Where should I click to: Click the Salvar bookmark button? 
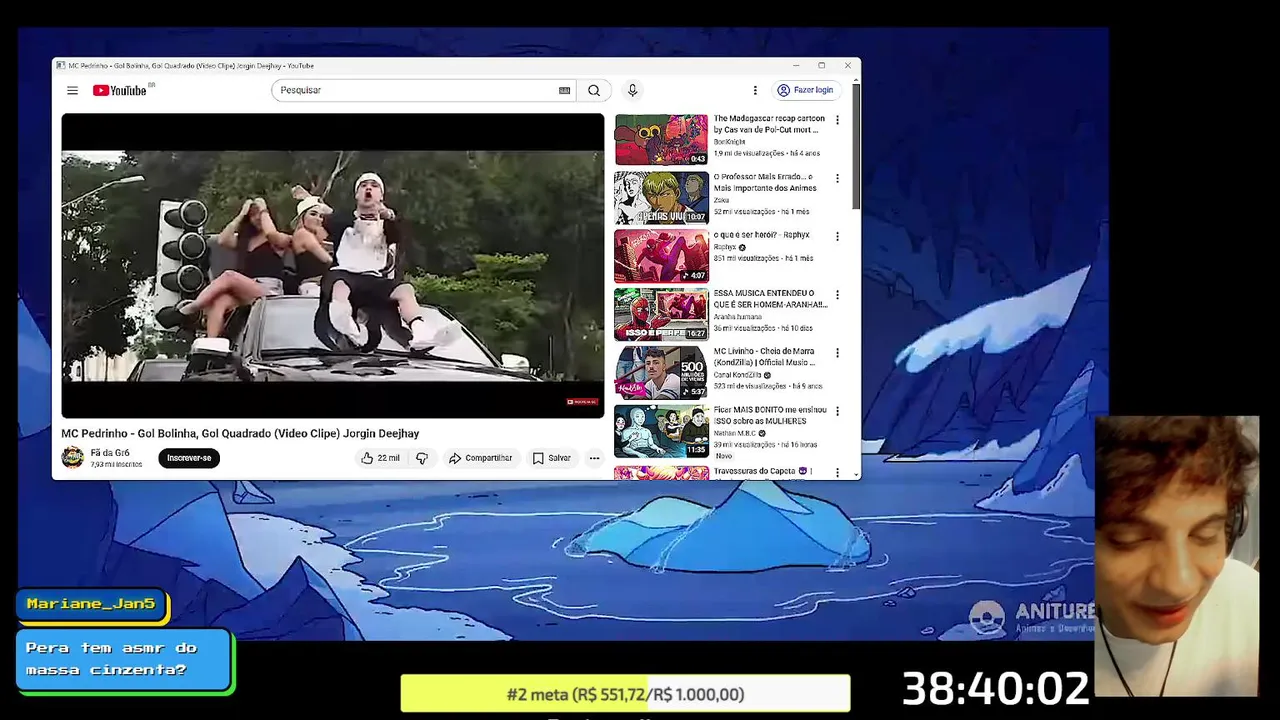[551, 458]
